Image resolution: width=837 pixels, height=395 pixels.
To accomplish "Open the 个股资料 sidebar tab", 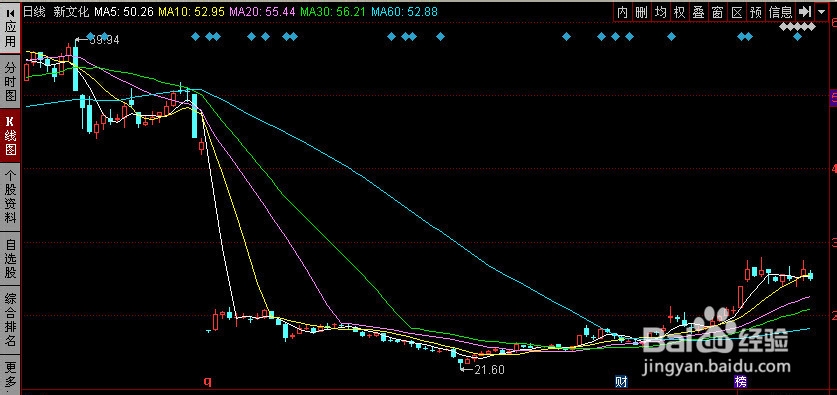I will 10,196.
